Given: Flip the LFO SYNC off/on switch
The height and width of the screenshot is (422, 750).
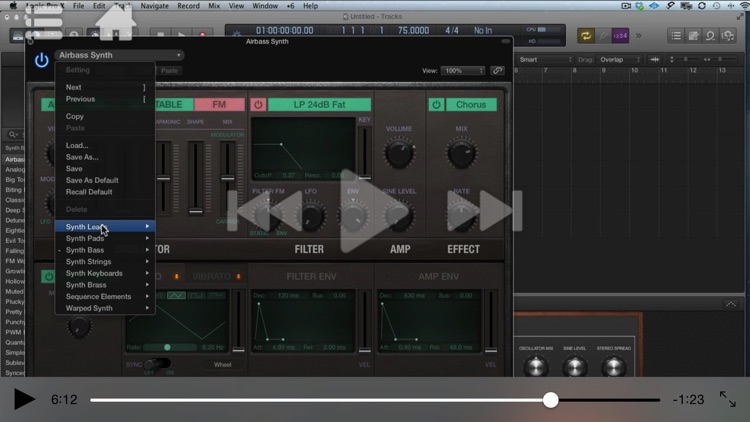Looking at the screenshot, I should click(157, 364).
